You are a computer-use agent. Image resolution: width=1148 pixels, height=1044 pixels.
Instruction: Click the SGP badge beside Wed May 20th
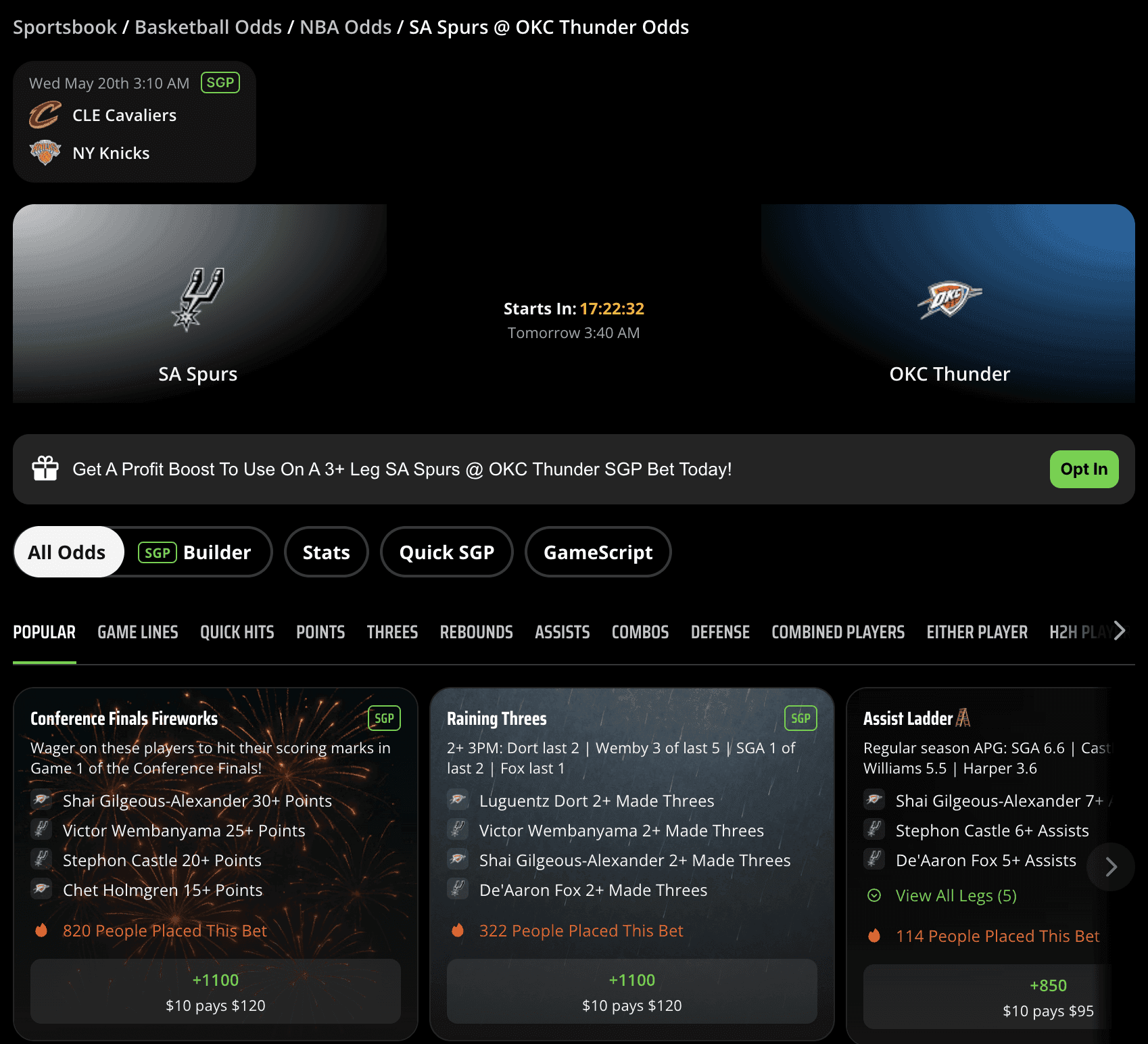(220, 82)
